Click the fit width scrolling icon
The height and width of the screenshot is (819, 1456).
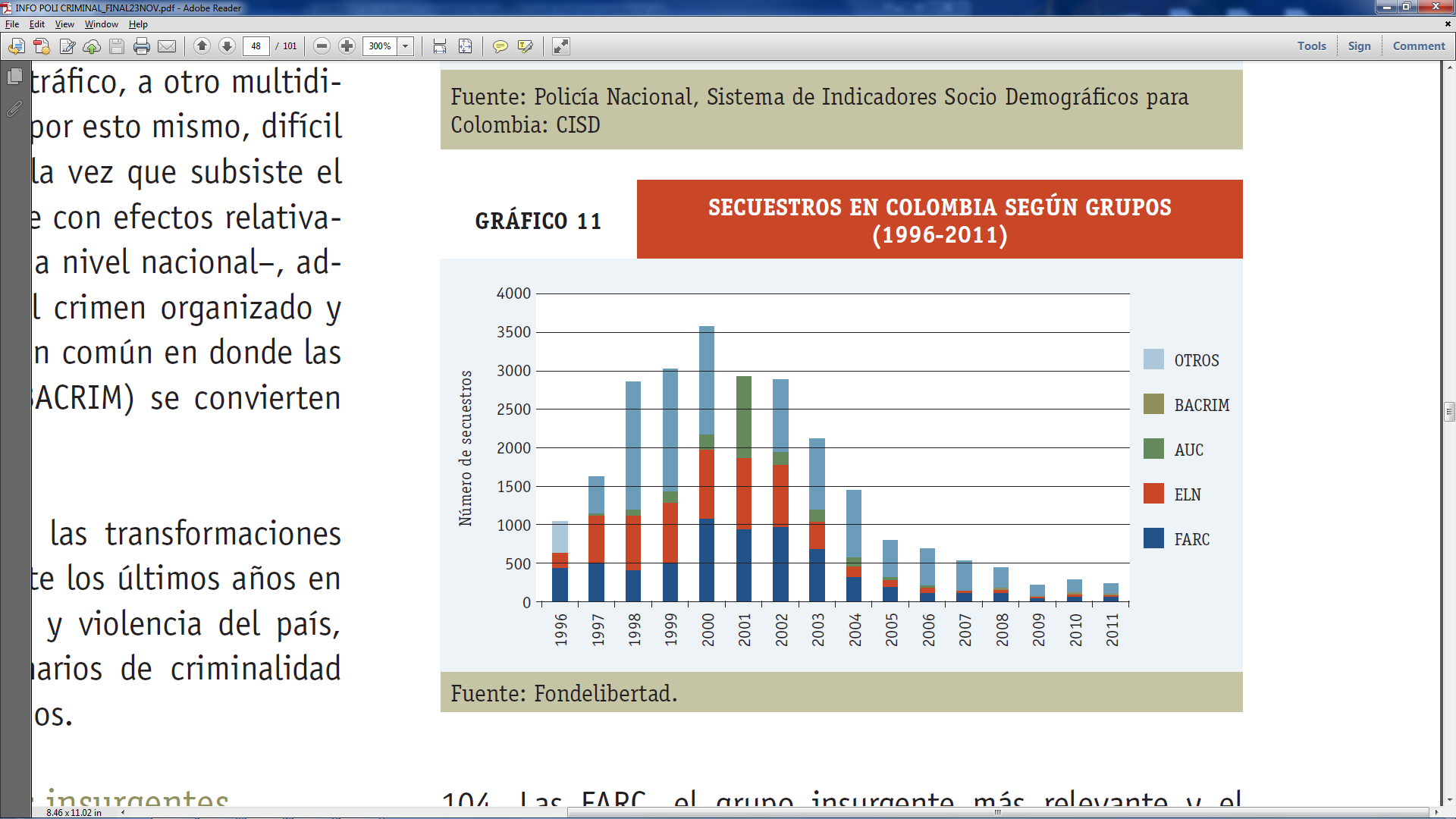440,46
